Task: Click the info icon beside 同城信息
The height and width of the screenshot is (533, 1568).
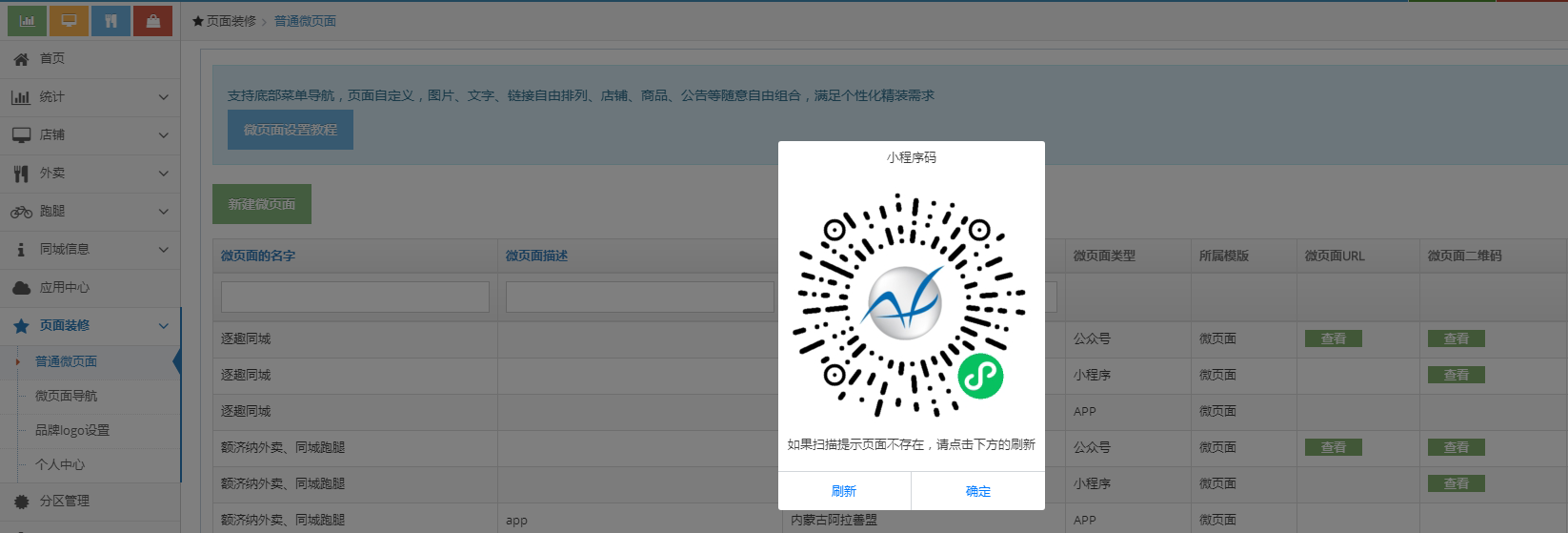Action: point(21,250)
